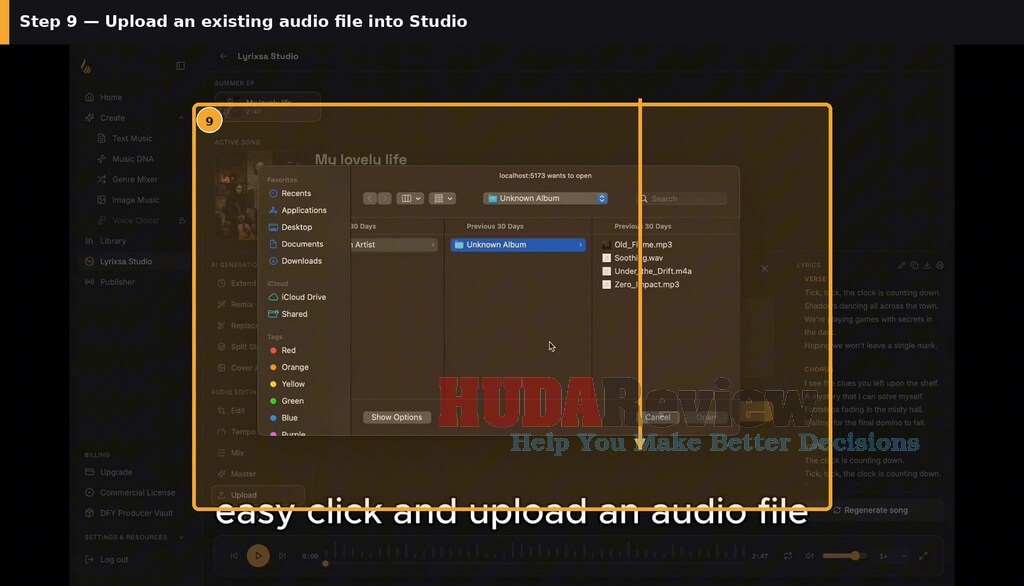Image resolution: width=1024 pixels, height=586 pixels.
Task: Copy lyrics with copy icon
Action: tap(914, 266)
